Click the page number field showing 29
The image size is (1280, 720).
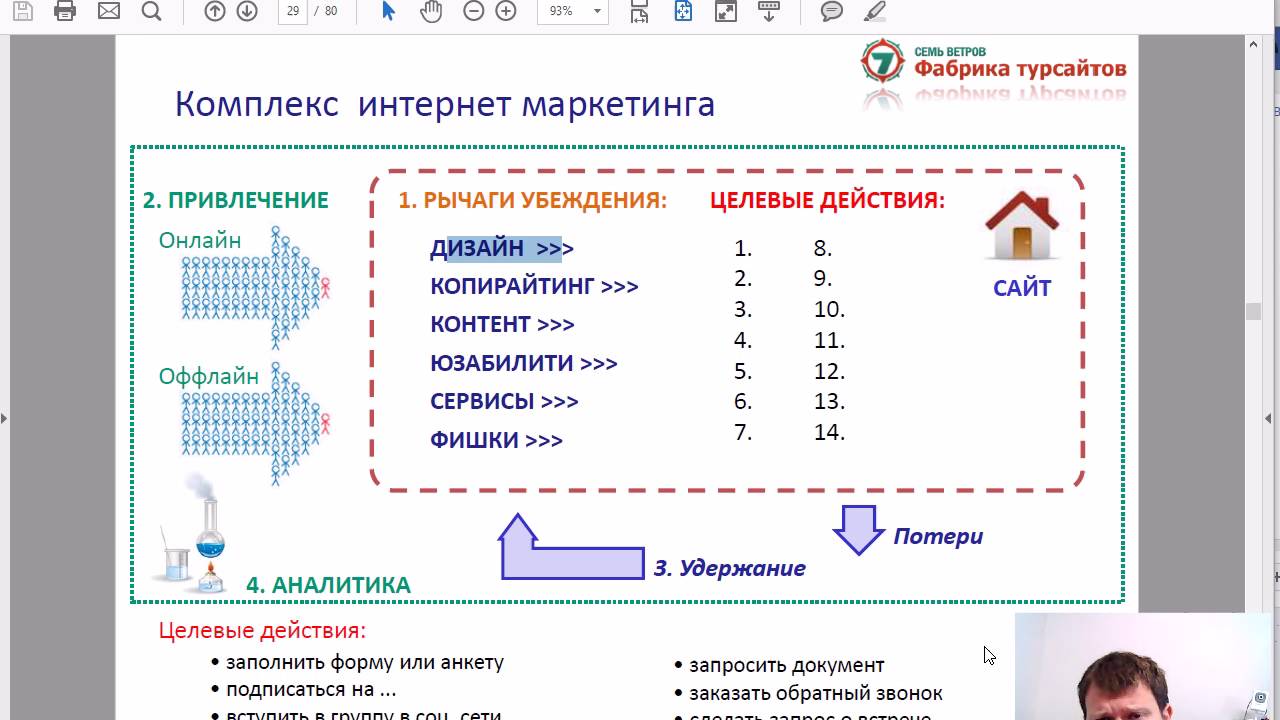pos(292,11)
